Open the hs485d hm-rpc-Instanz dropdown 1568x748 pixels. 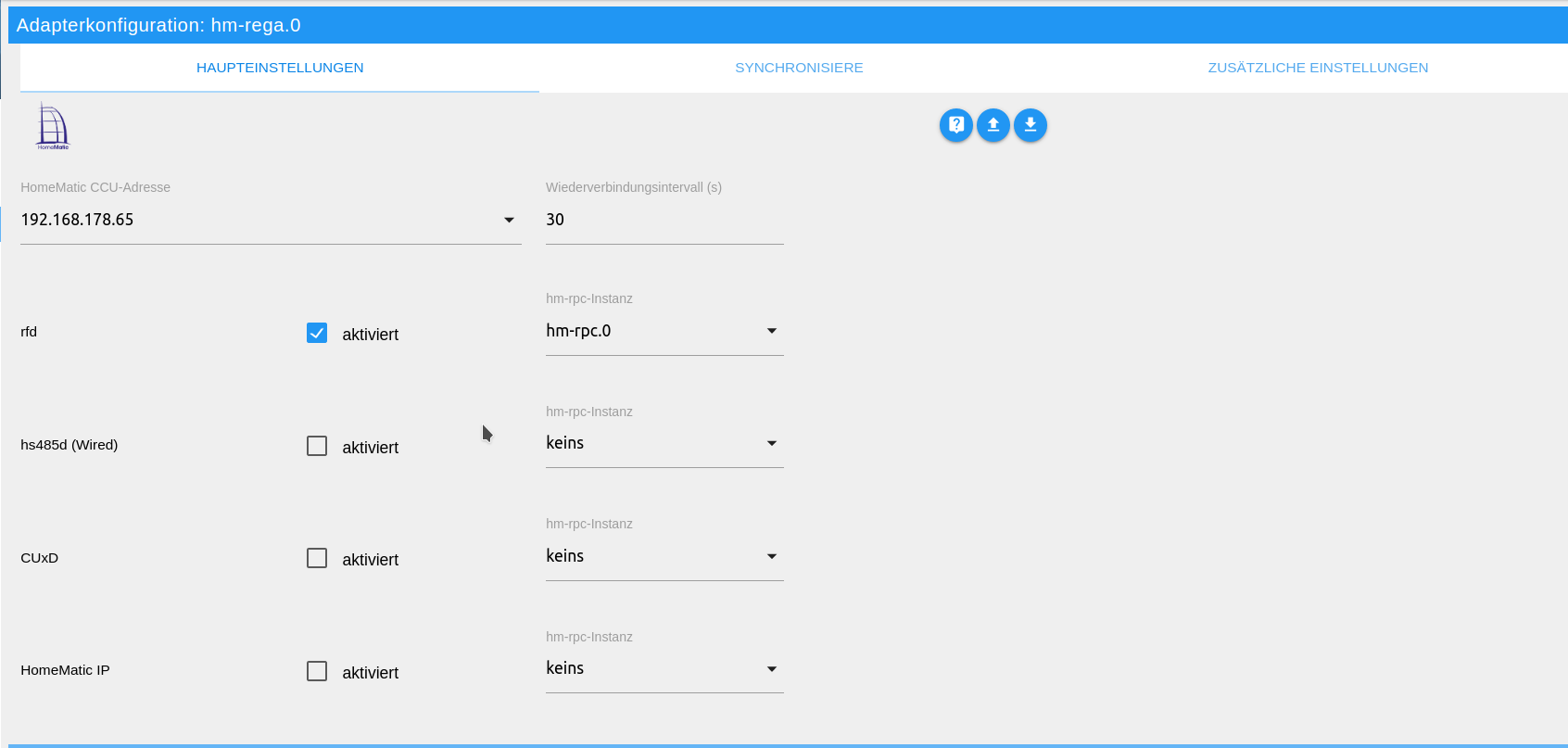coord(664,443)
